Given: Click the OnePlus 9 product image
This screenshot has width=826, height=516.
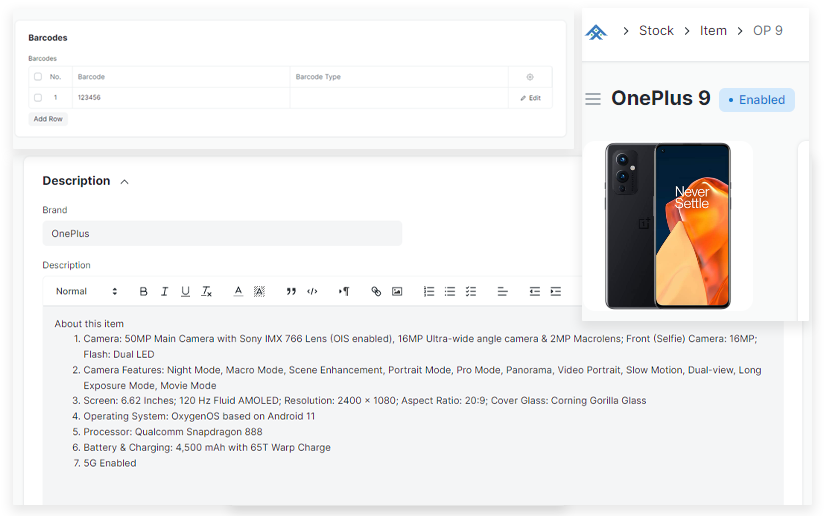Looking at the screenshot, I should click(668, 226).
